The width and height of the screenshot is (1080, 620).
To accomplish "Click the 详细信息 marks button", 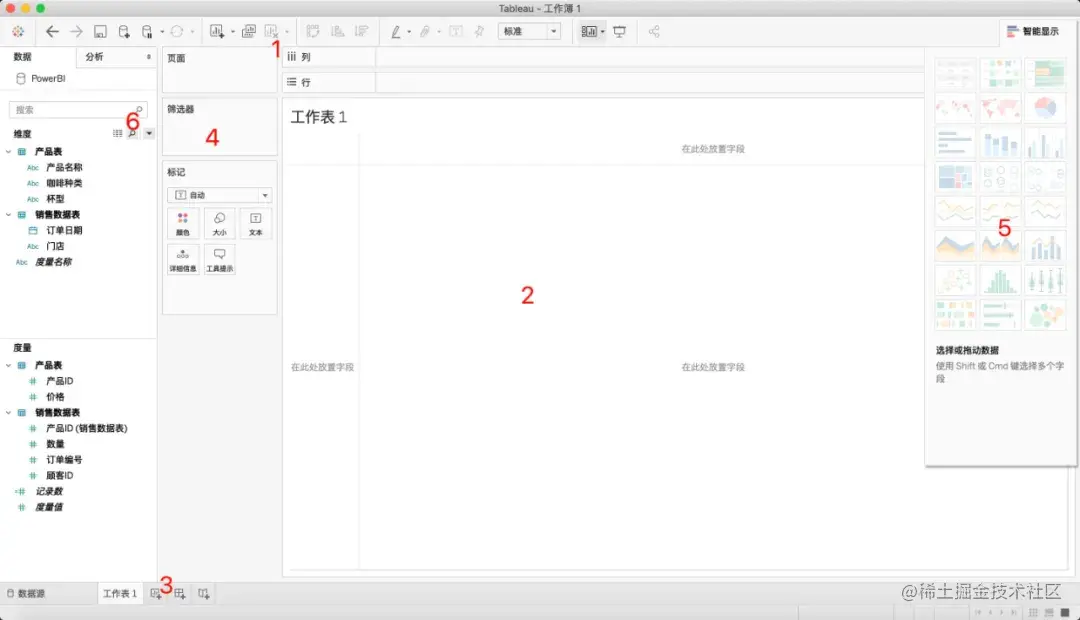I will point(183,259).
